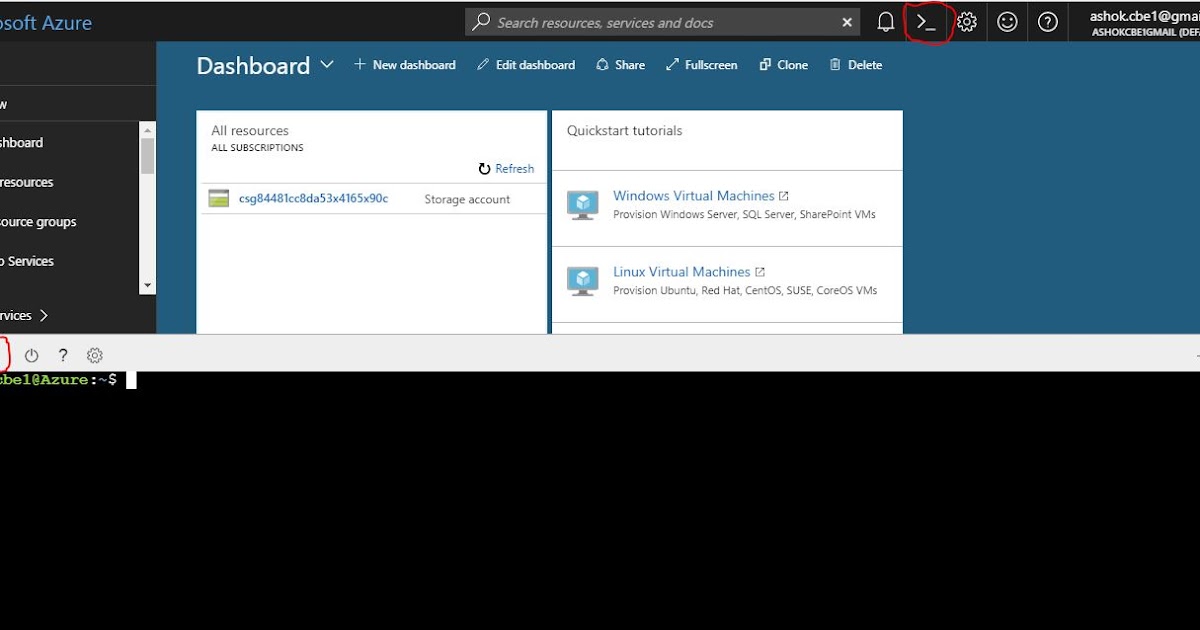Screen dimensions: 1200x630
Task: Expand the Services item in the sidebar
Action: pyautogui.click(x=30, y=315)
